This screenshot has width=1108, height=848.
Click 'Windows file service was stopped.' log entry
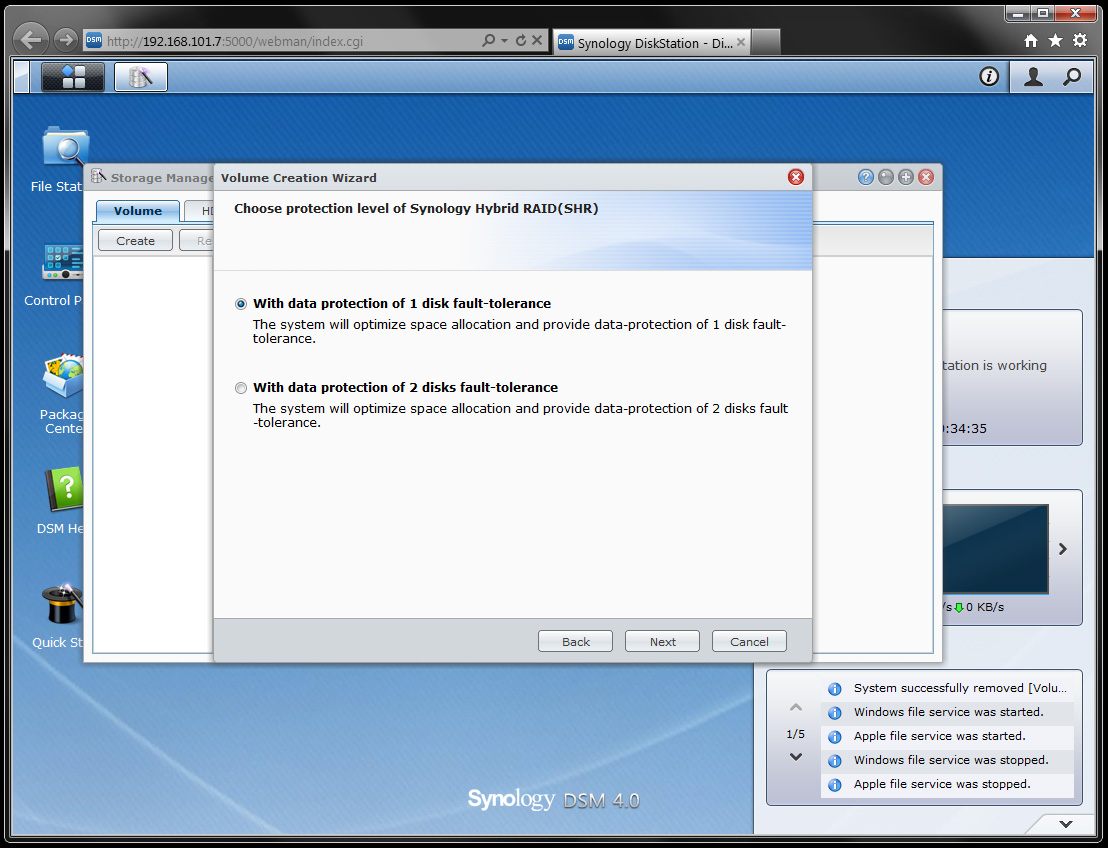pyautogui.click(x=950, y=760)
